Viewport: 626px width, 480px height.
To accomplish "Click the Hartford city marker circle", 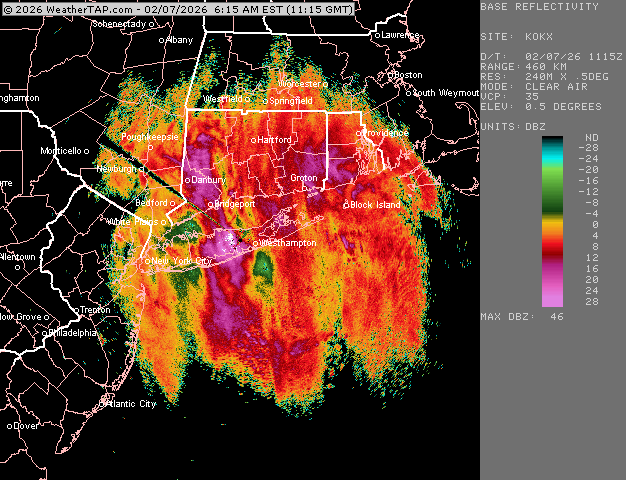I will pyautogui.click(x=253, y=140).
